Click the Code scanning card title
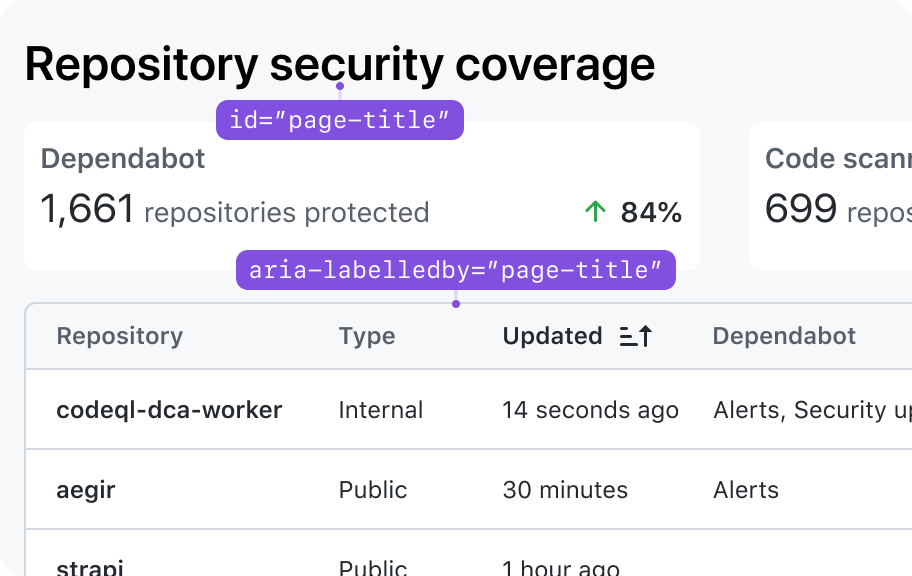The width and height of the screenshot is (912, 576). click(x=838, y=158)
